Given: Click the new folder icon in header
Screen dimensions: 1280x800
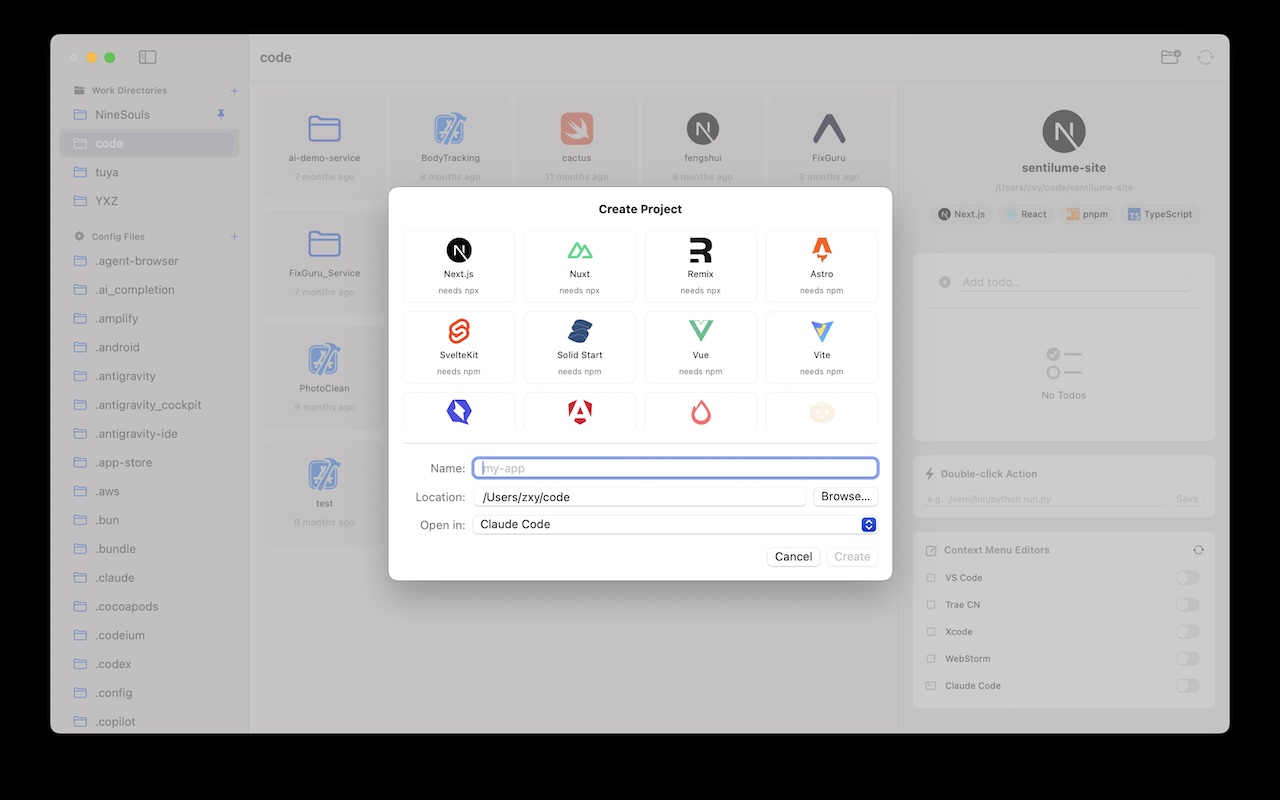Looking at the screenshot, I should [1170, 58].
